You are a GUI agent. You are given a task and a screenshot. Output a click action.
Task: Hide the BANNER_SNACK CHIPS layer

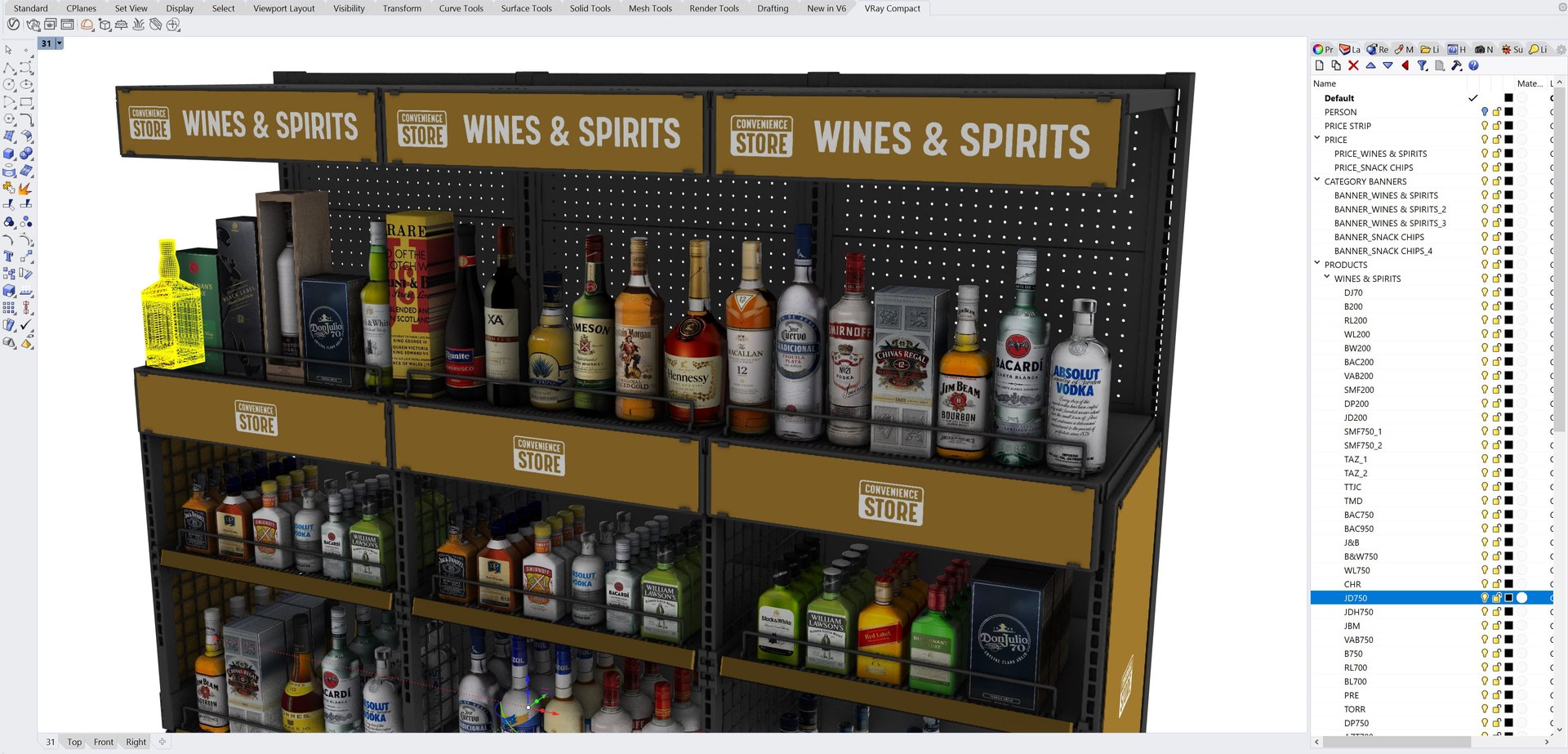[1485, 237]
